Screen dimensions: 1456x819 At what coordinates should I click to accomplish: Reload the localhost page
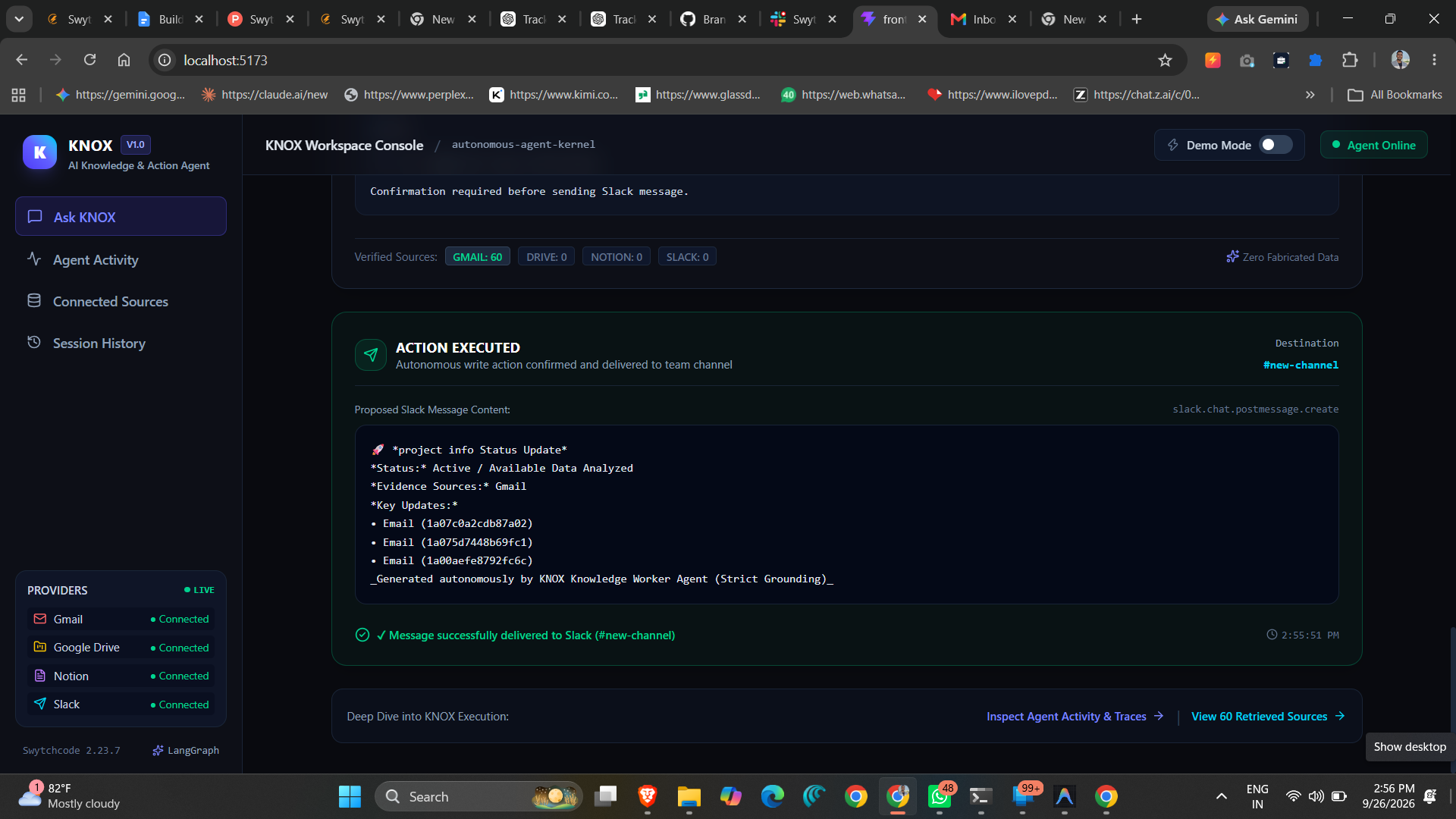pyautogui.click(x=89, y=60)
